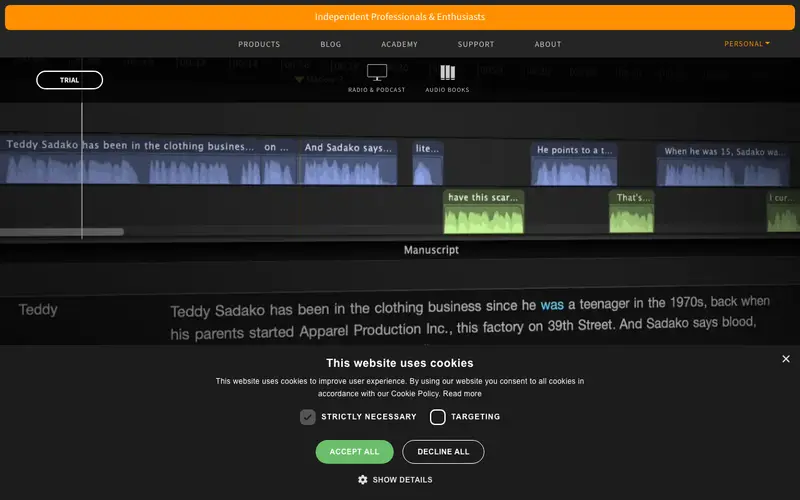The width and height of the screenshot is (800, 500).
Task: Follow the Read more cookie policy link
Action: click(462, 393)
